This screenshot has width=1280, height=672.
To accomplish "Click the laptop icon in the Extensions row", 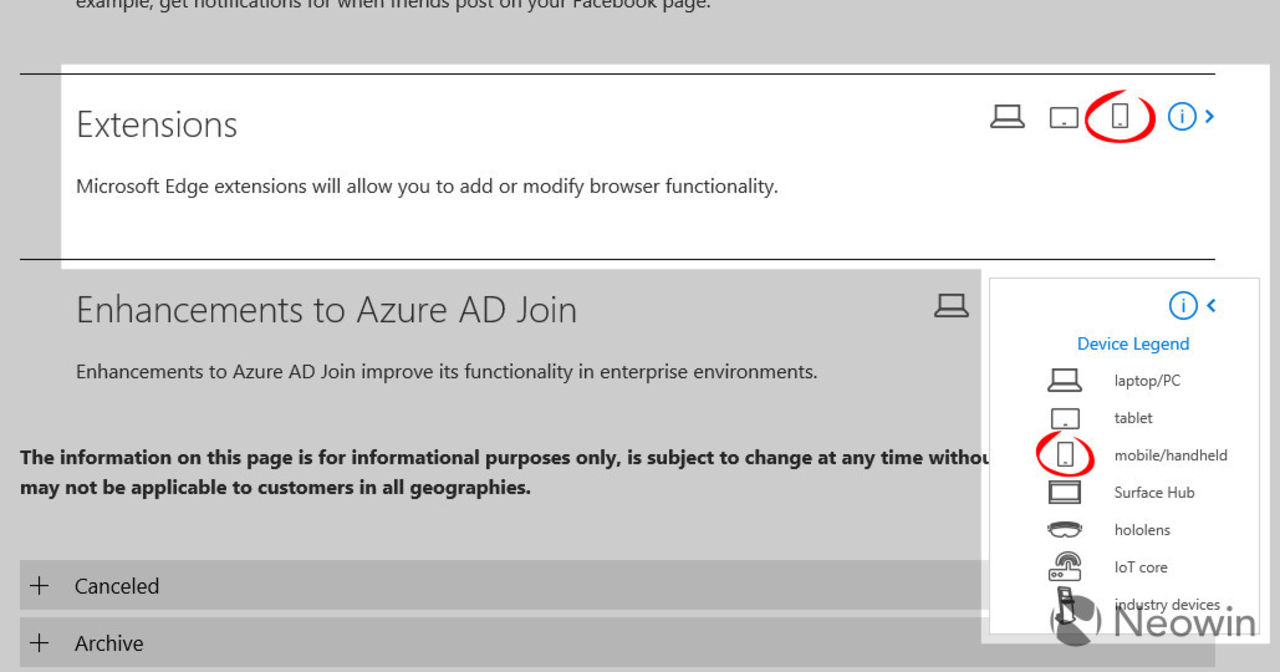I will [x=1007, y=117].
